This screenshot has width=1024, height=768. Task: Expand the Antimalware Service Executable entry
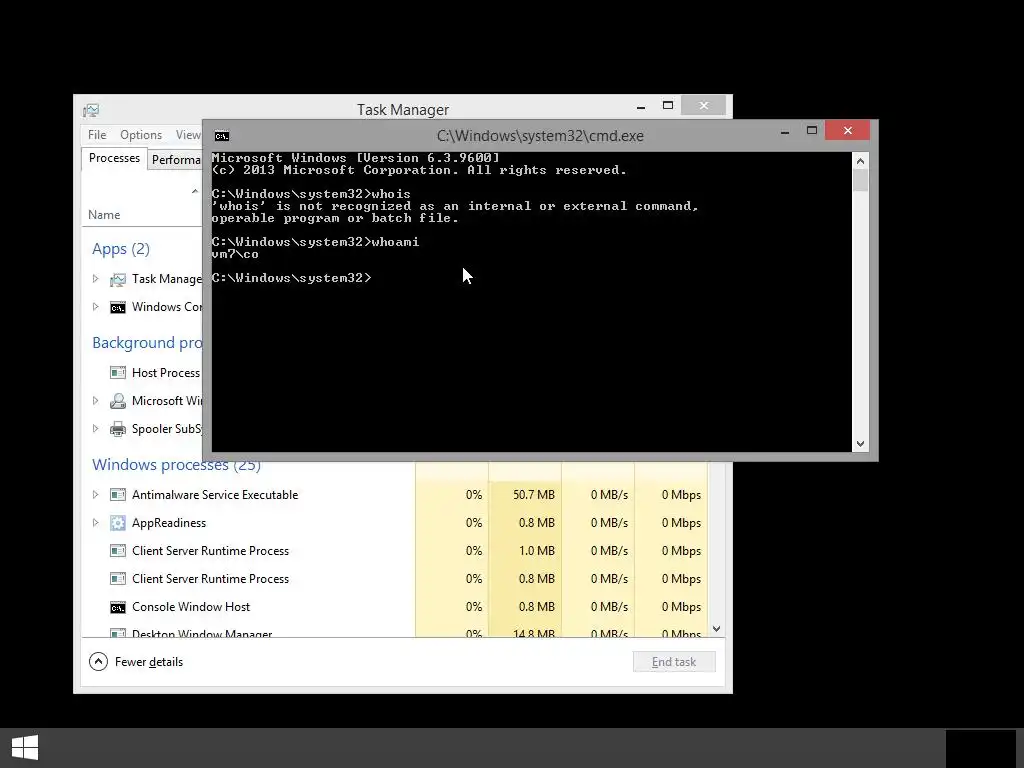95,494
